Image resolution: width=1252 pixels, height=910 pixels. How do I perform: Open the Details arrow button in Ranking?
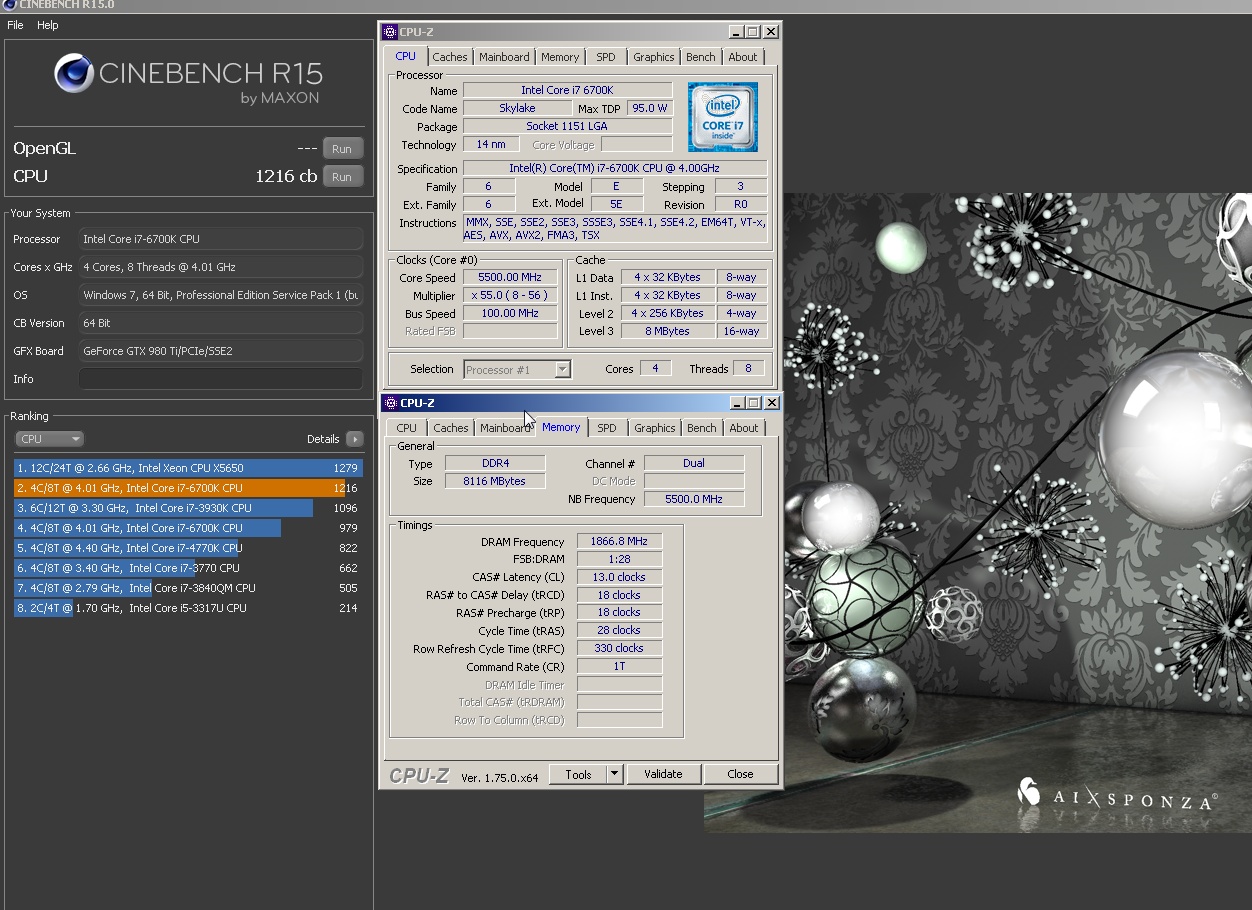[x=354, y=439]
